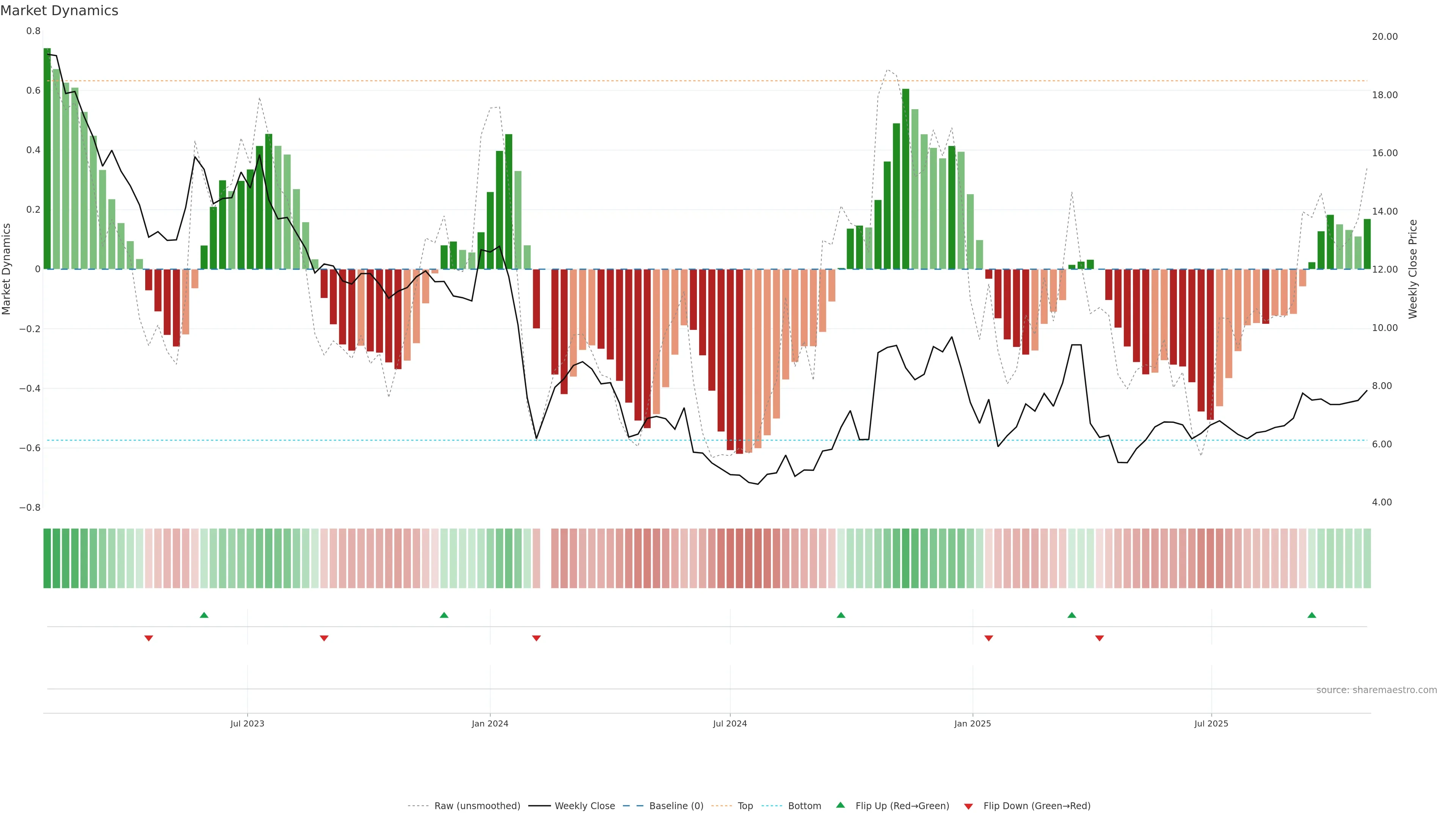Click the Market Dynamics chart title

coord(60,11)
